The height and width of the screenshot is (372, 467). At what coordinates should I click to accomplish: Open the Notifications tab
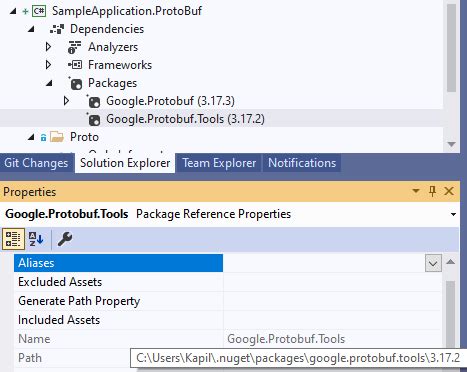click(x=302, y=163)
